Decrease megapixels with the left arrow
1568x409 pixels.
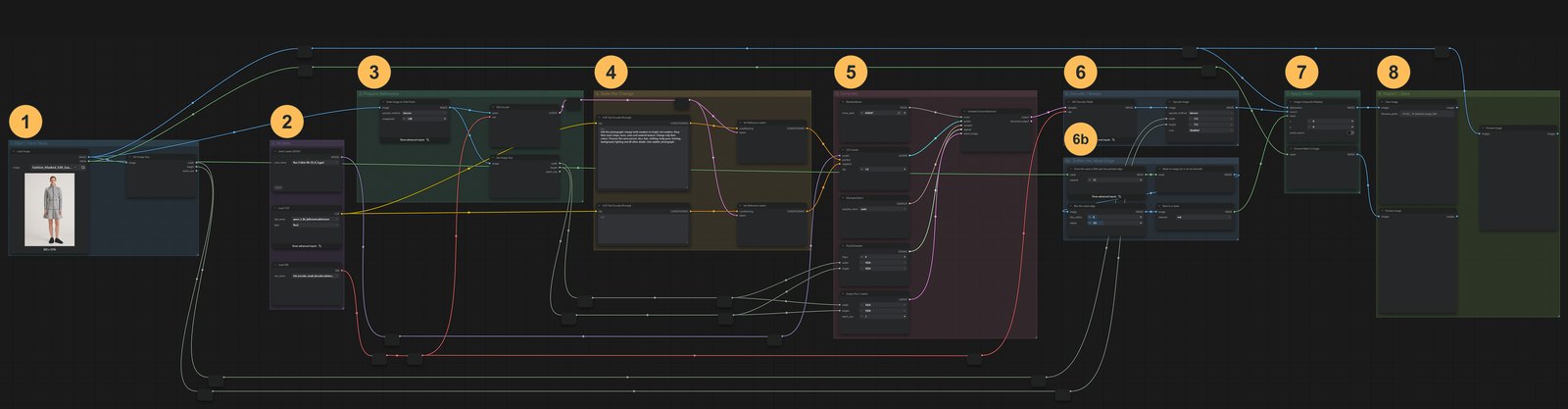click(x=405, y=119)
